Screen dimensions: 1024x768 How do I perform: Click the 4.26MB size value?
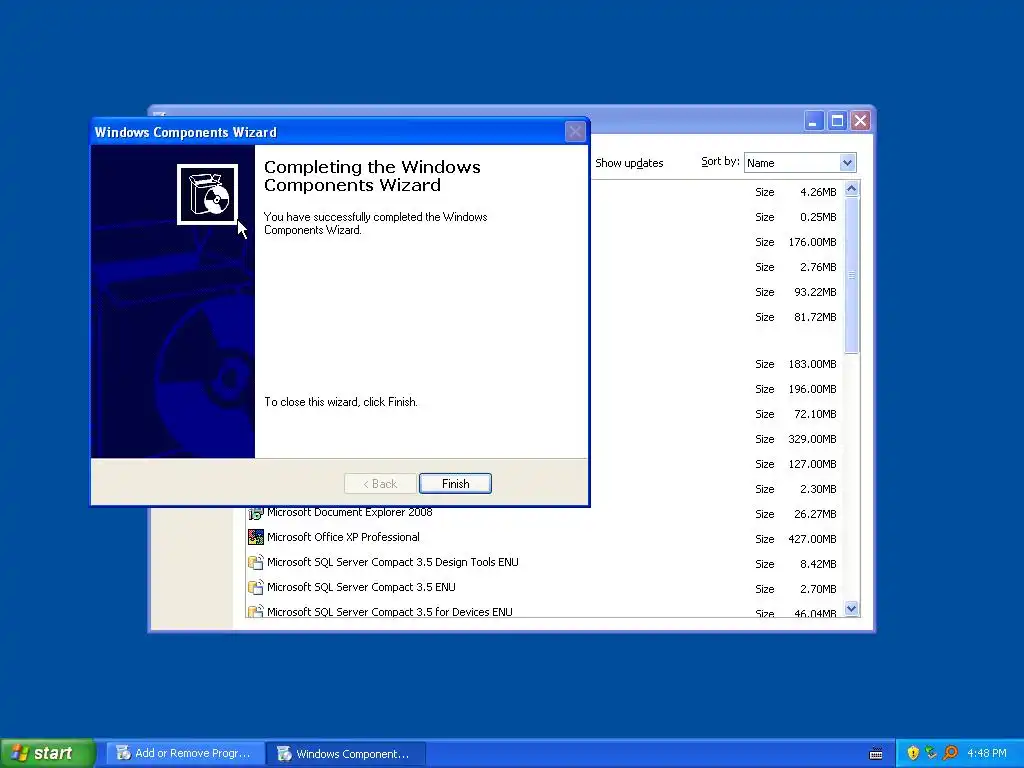pyautogui.click(x=818, y=192)
